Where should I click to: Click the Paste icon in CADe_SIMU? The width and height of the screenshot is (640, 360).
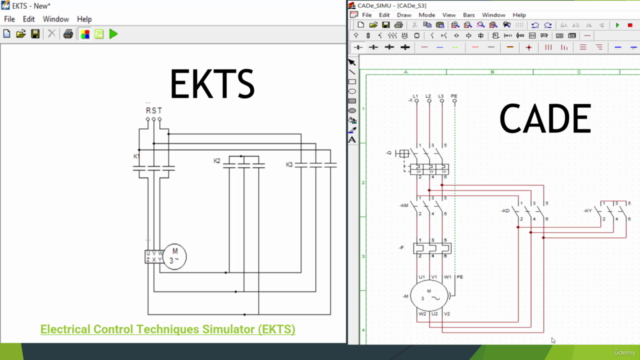(440, 25)
